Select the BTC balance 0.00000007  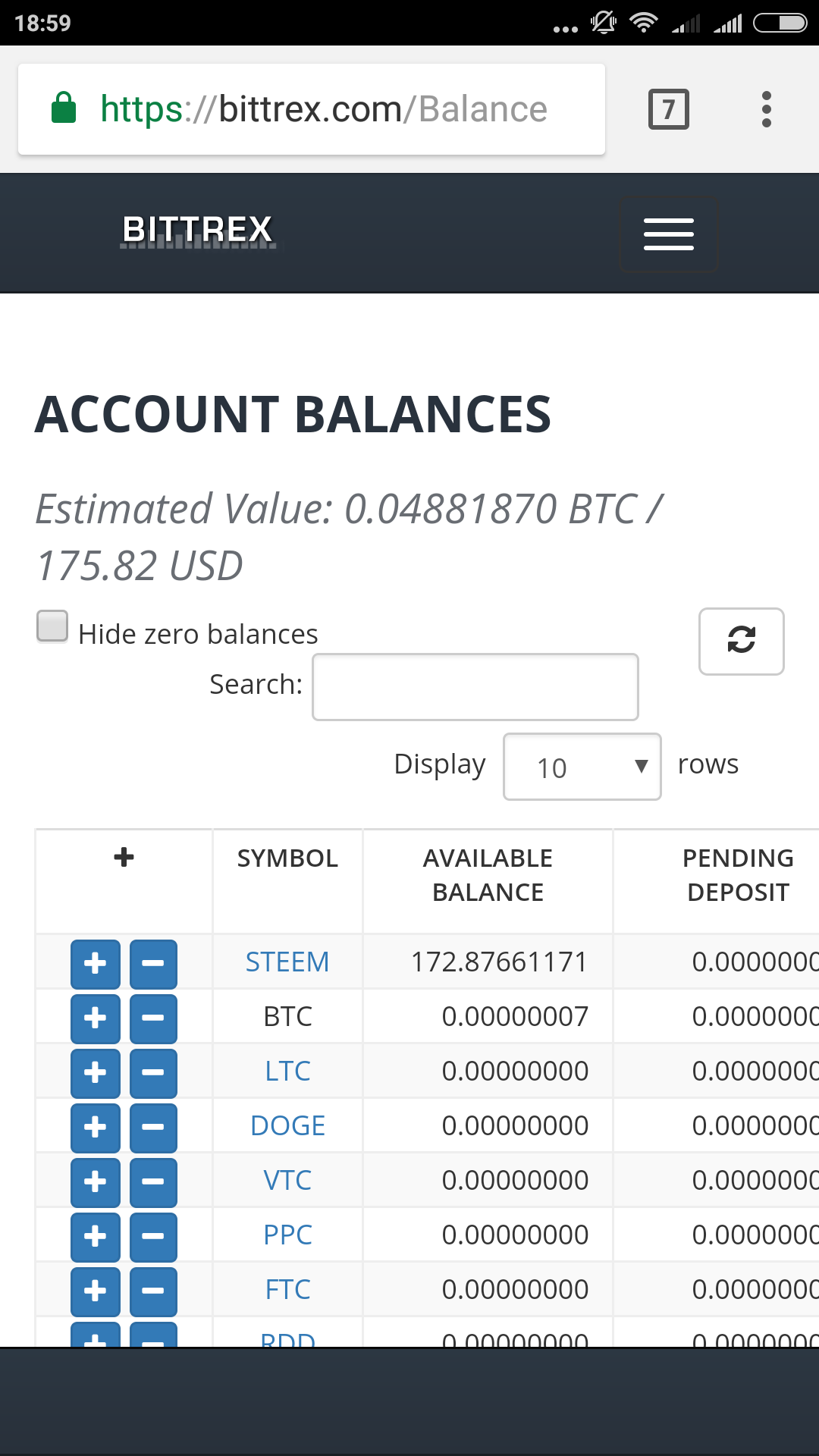click(515, 1017)
